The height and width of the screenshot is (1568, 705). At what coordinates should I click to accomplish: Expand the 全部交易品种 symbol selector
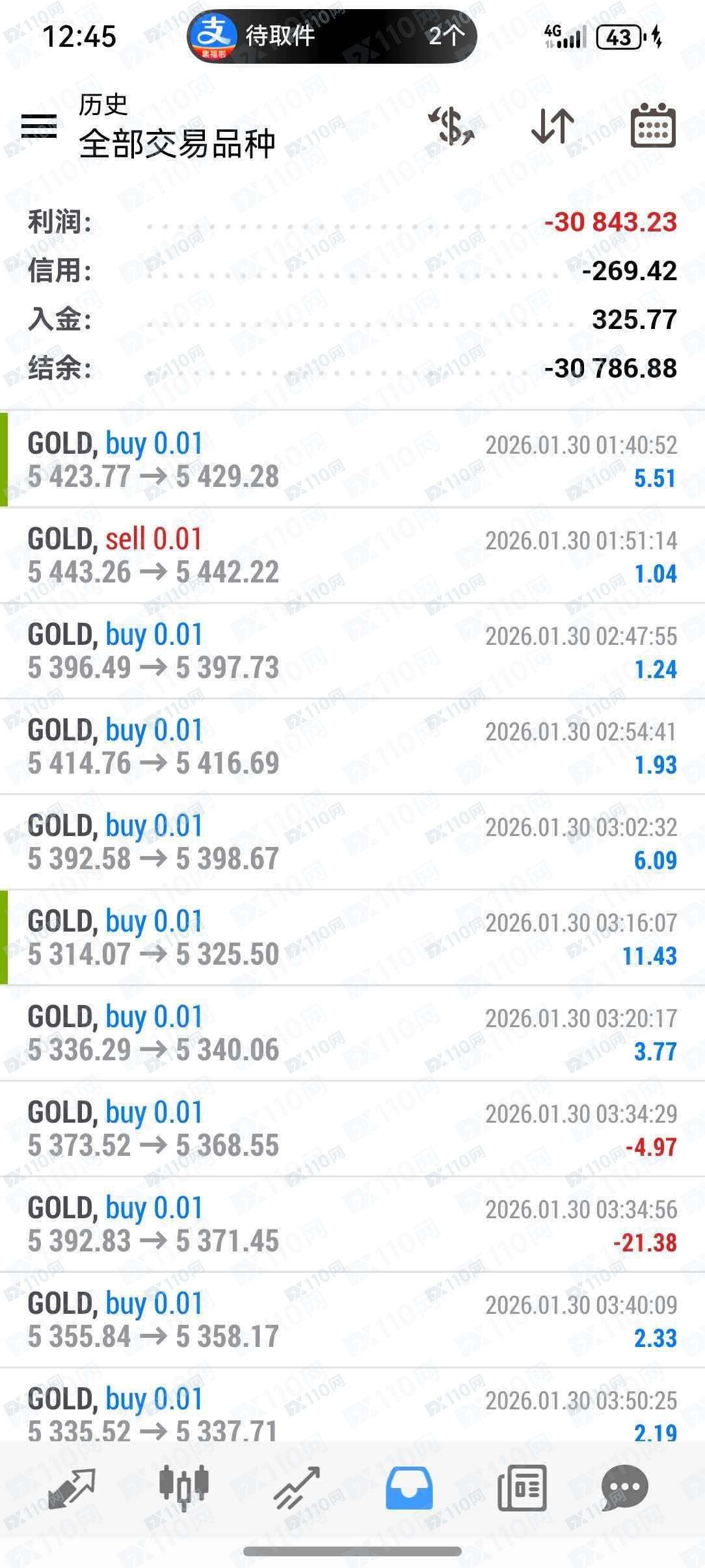[x=177, y=143]
